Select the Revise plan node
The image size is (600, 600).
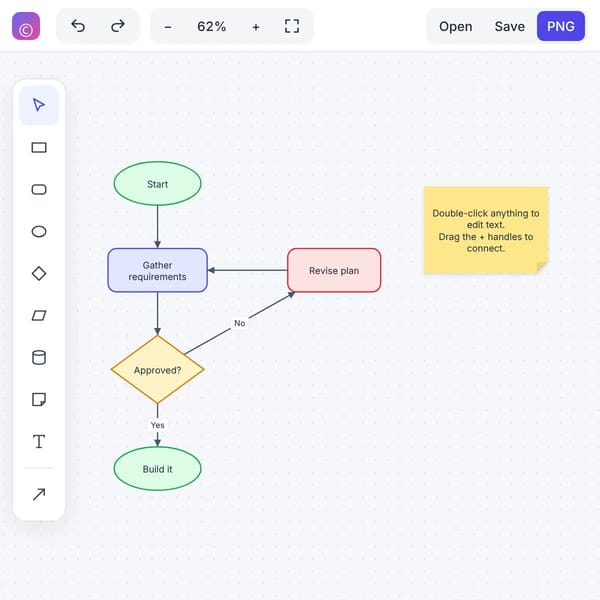pyautogui.click(x=334, y=271)
